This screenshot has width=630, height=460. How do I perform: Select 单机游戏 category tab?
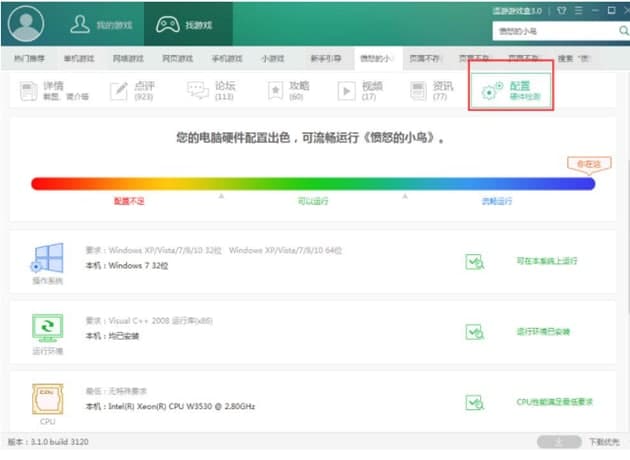click(x=82, y=58)
